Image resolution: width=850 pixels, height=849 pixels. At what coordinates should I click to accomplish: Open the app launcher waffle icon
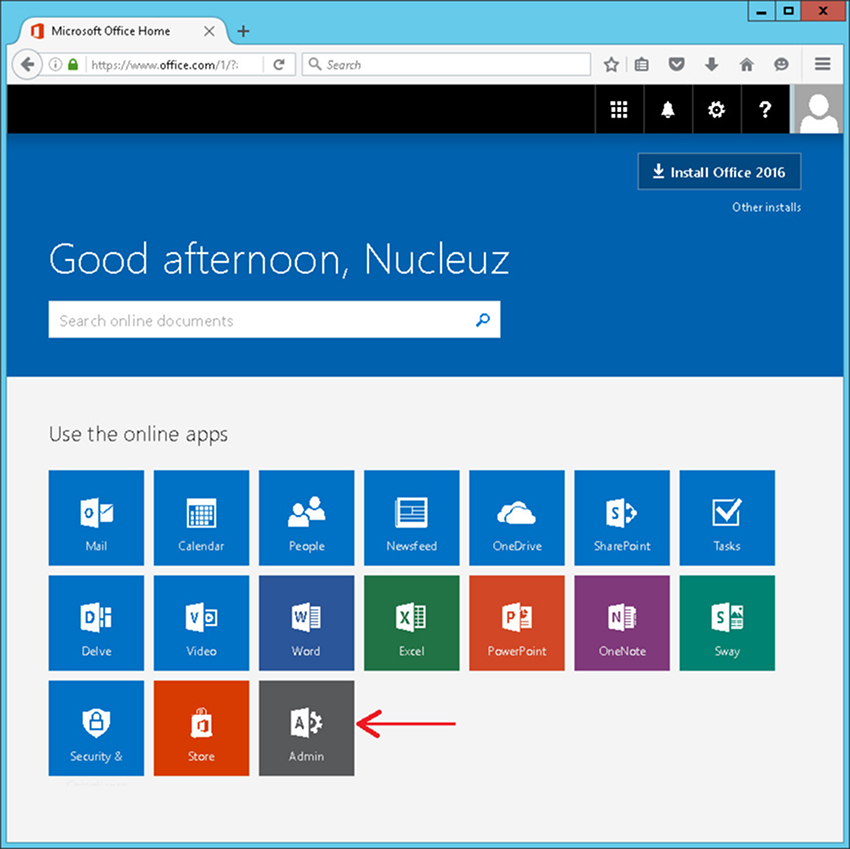[x=619, y=110]
